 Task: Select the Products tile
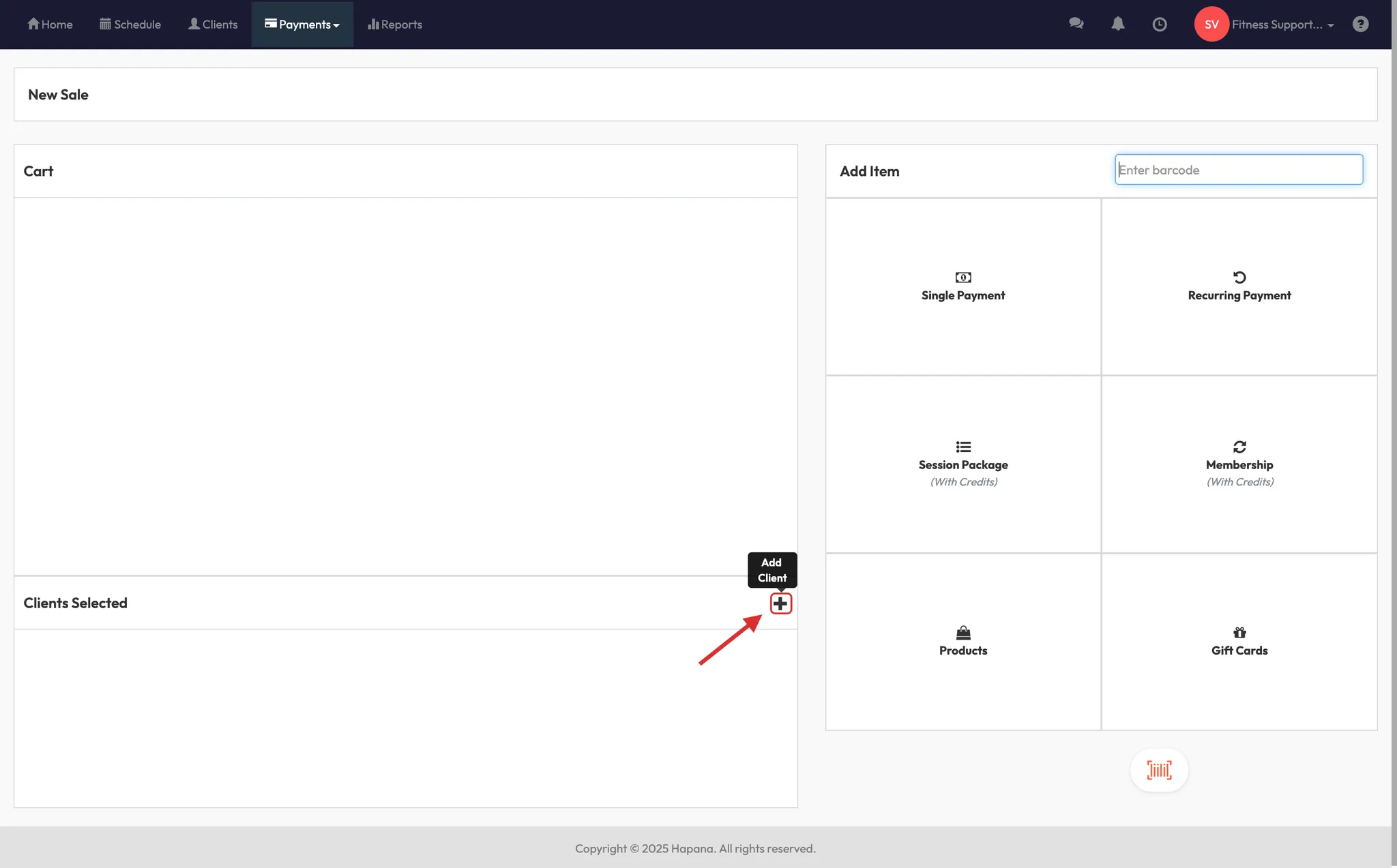click(x=962, y=641)
